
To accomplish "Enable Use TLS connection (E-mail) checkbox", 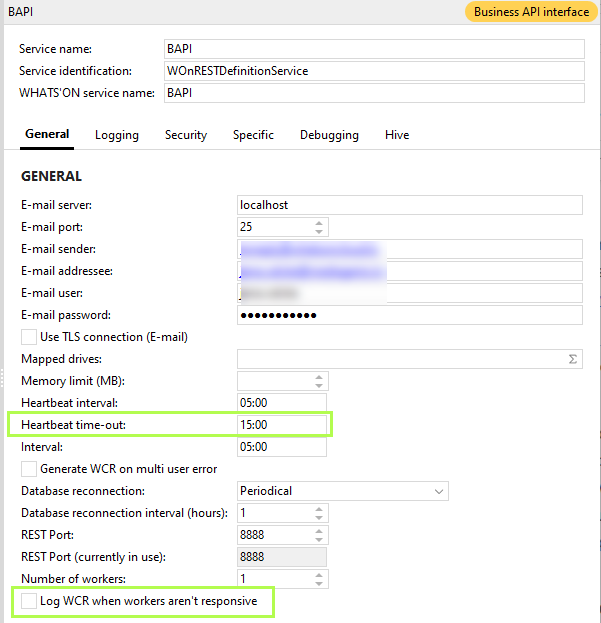I will (29, 337).
